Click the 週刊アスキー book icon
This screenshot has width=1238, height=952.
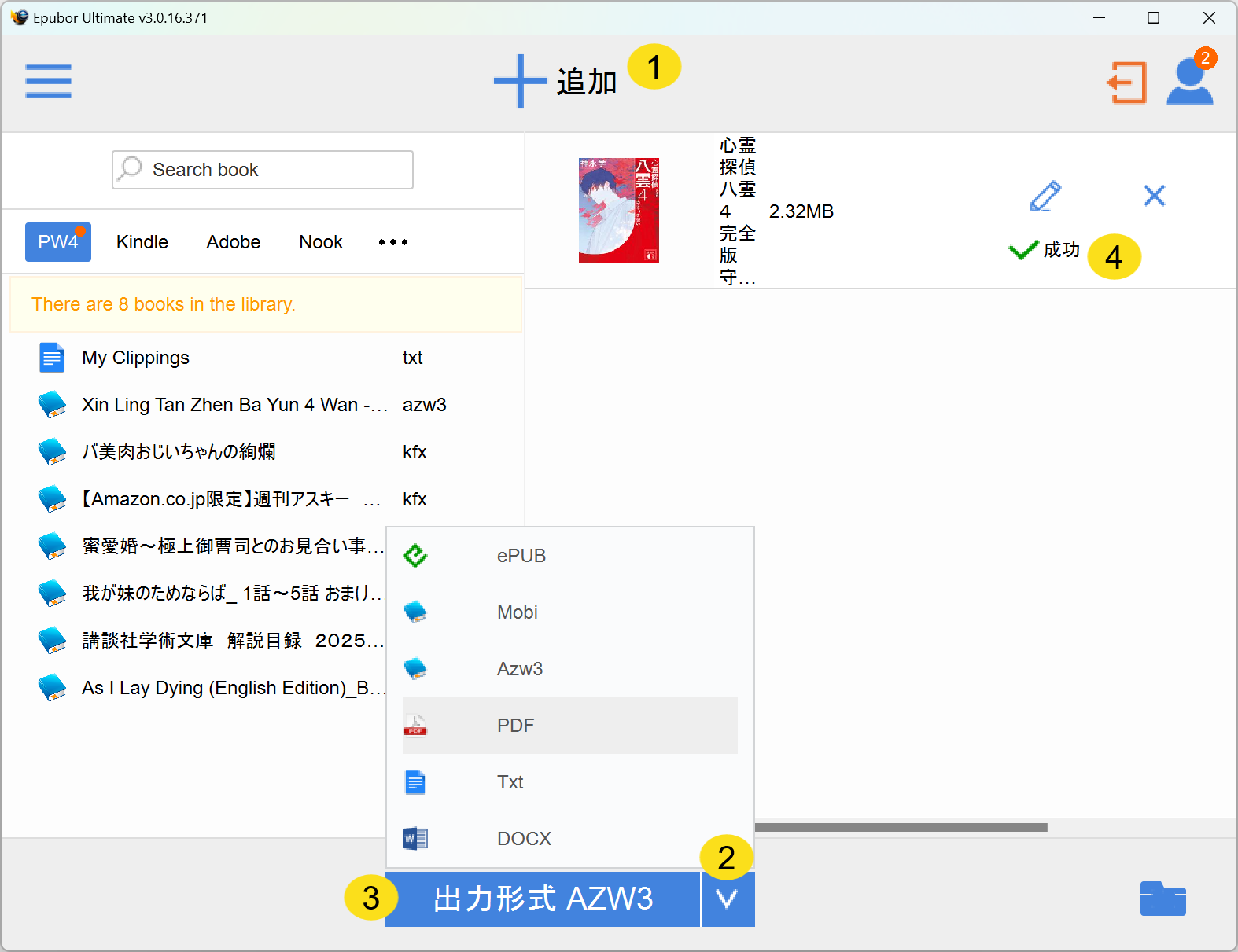[x=53, y=499]
